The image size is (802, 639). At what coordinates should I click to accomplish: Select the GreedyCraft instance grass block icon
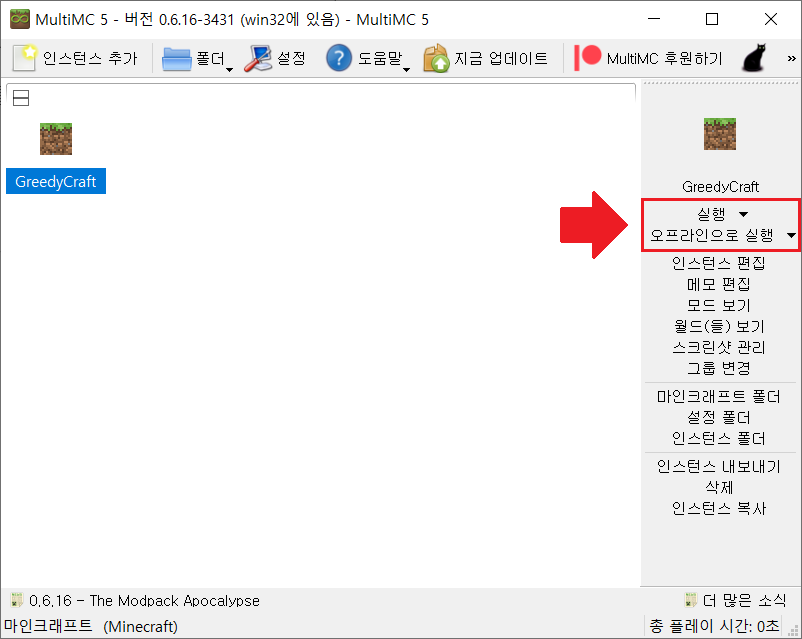pyautogui.click(x=56, y=139)
